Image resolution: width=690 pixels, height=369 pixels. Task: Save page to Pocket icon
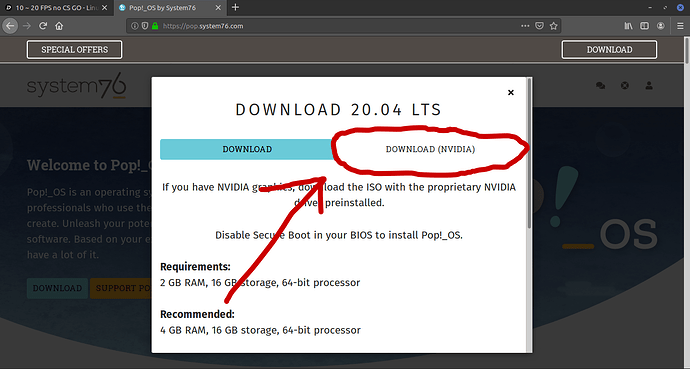point(540,26)
